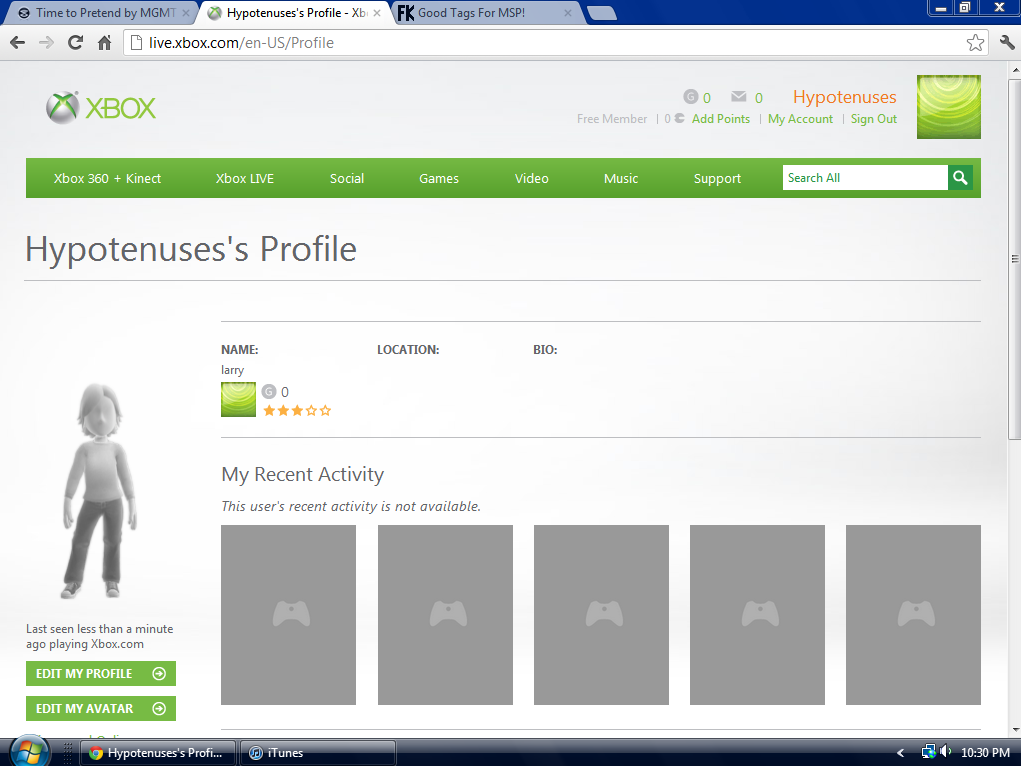The height and width of the screenshot is (766, 1021).
Task: Click the green search magnifier button
Action: (x=960, y=178)
